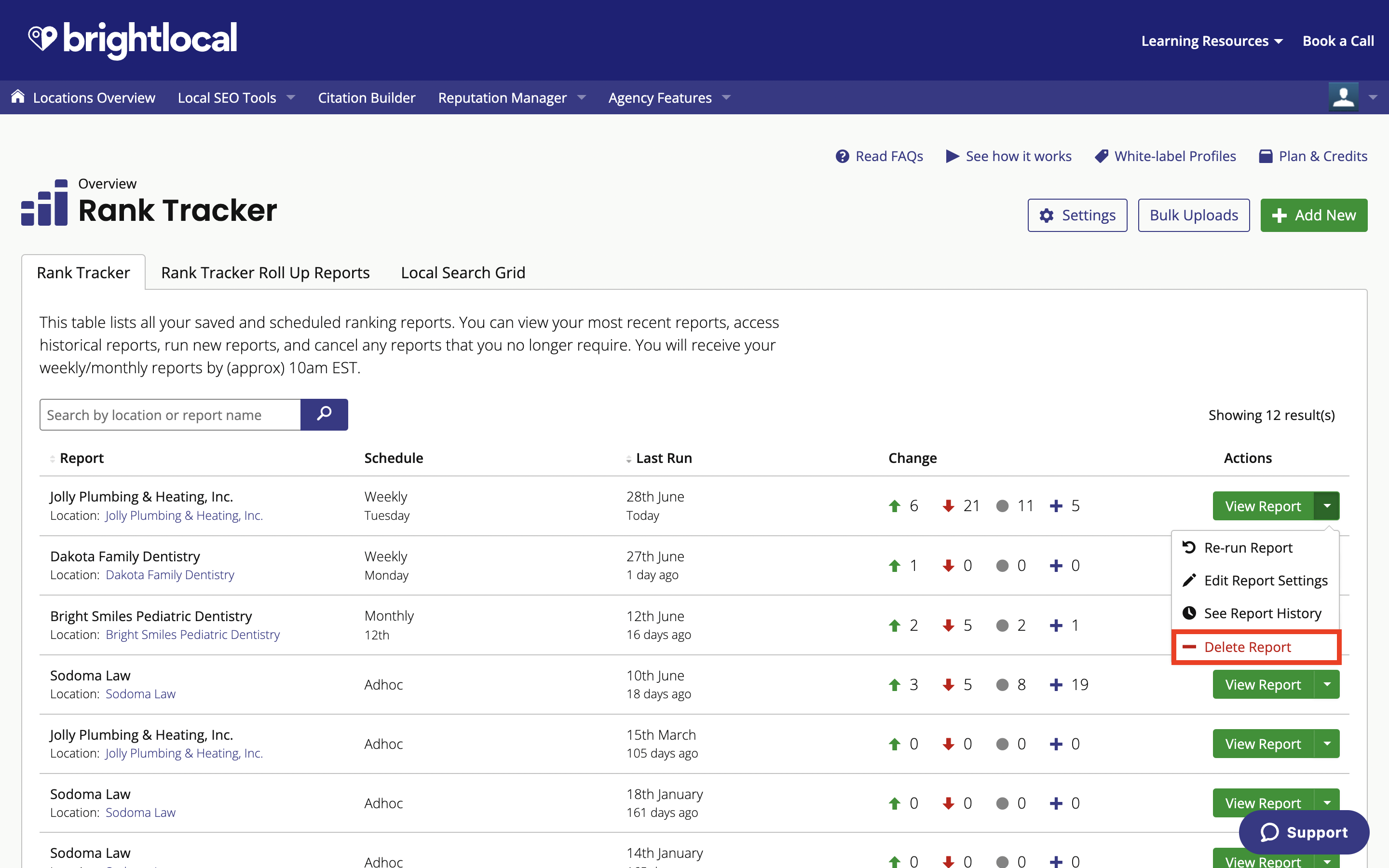Click the Re-run Report refresh icon

click(x=1189, y=547)
